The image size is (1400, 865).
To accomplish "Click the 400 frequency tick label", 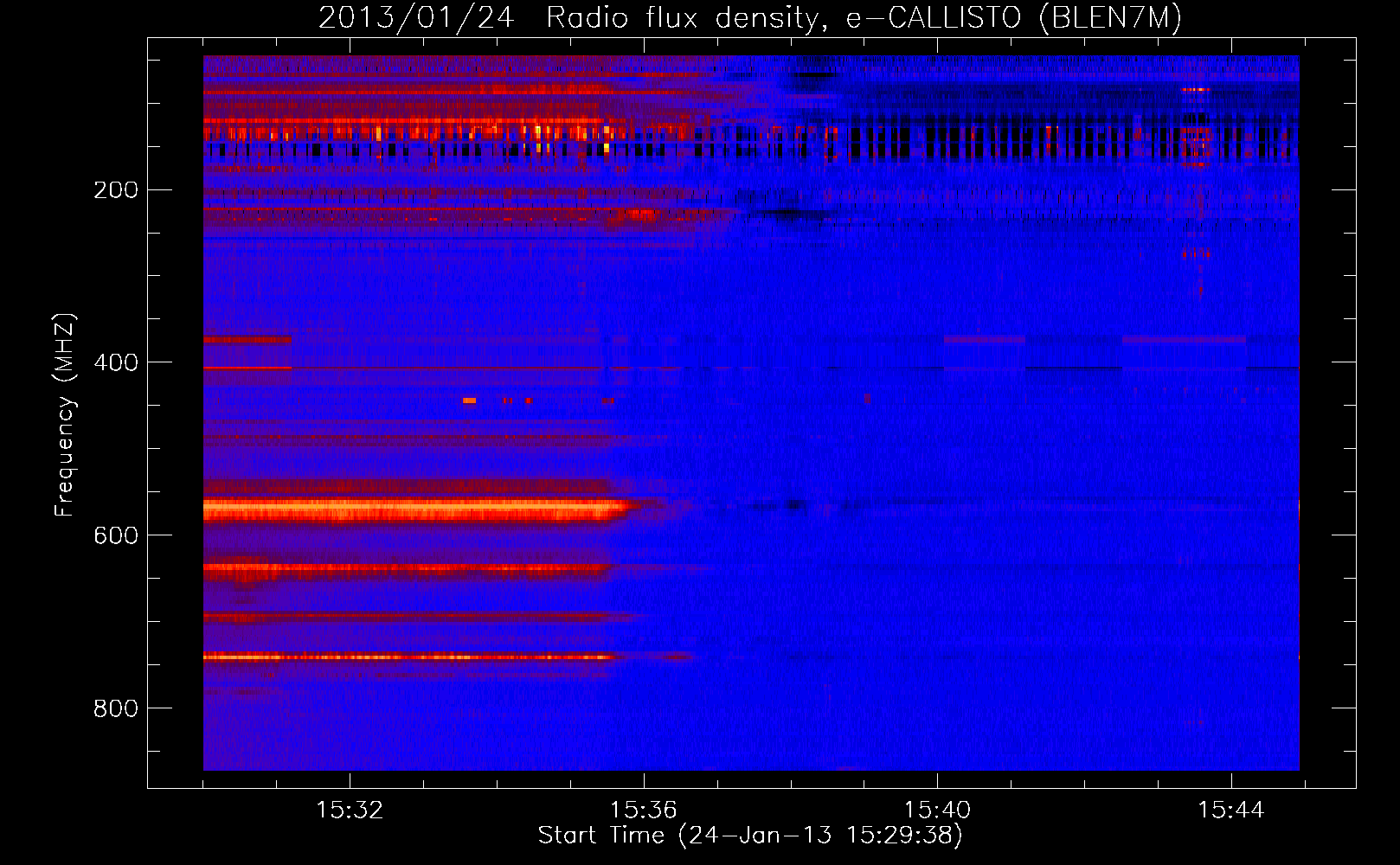I will click(x=116, y=363).
